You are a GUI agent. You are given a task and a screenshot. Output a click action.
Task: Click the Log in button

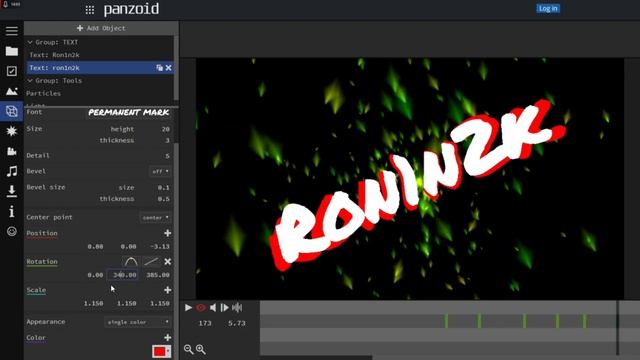click(548, 9)
